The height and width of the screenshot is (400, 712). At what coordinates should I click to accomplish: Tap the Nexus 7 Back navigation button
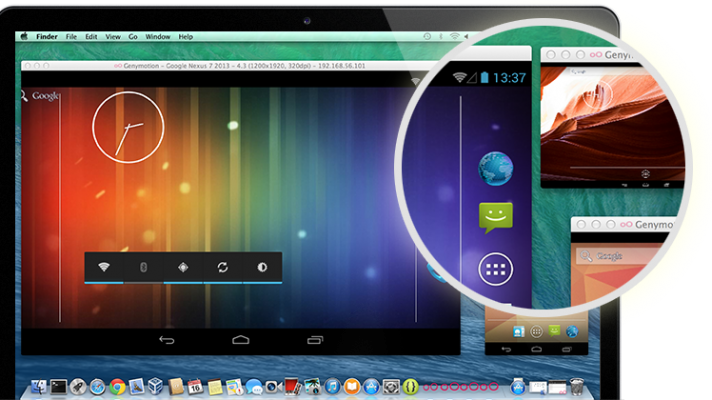click(x=167, y=340)
